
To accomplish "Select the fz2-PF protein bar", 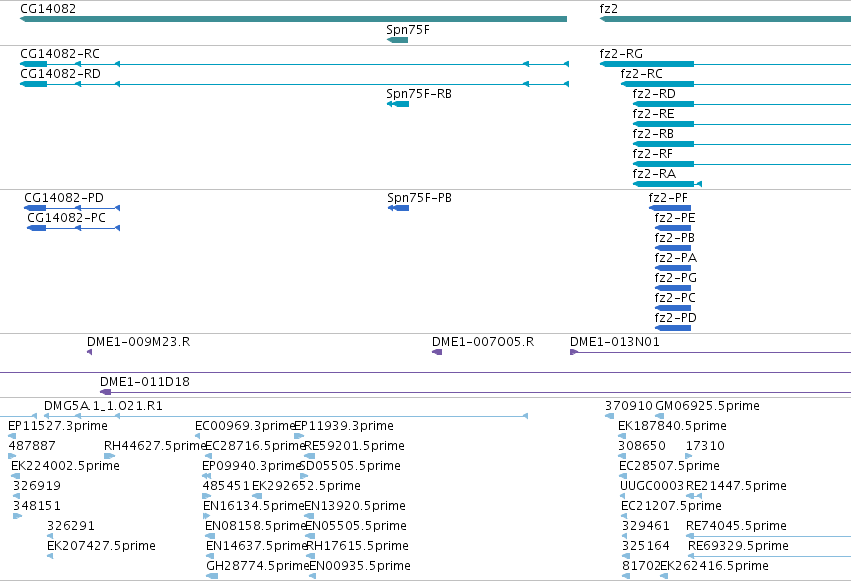I will (x=670, y=208).
